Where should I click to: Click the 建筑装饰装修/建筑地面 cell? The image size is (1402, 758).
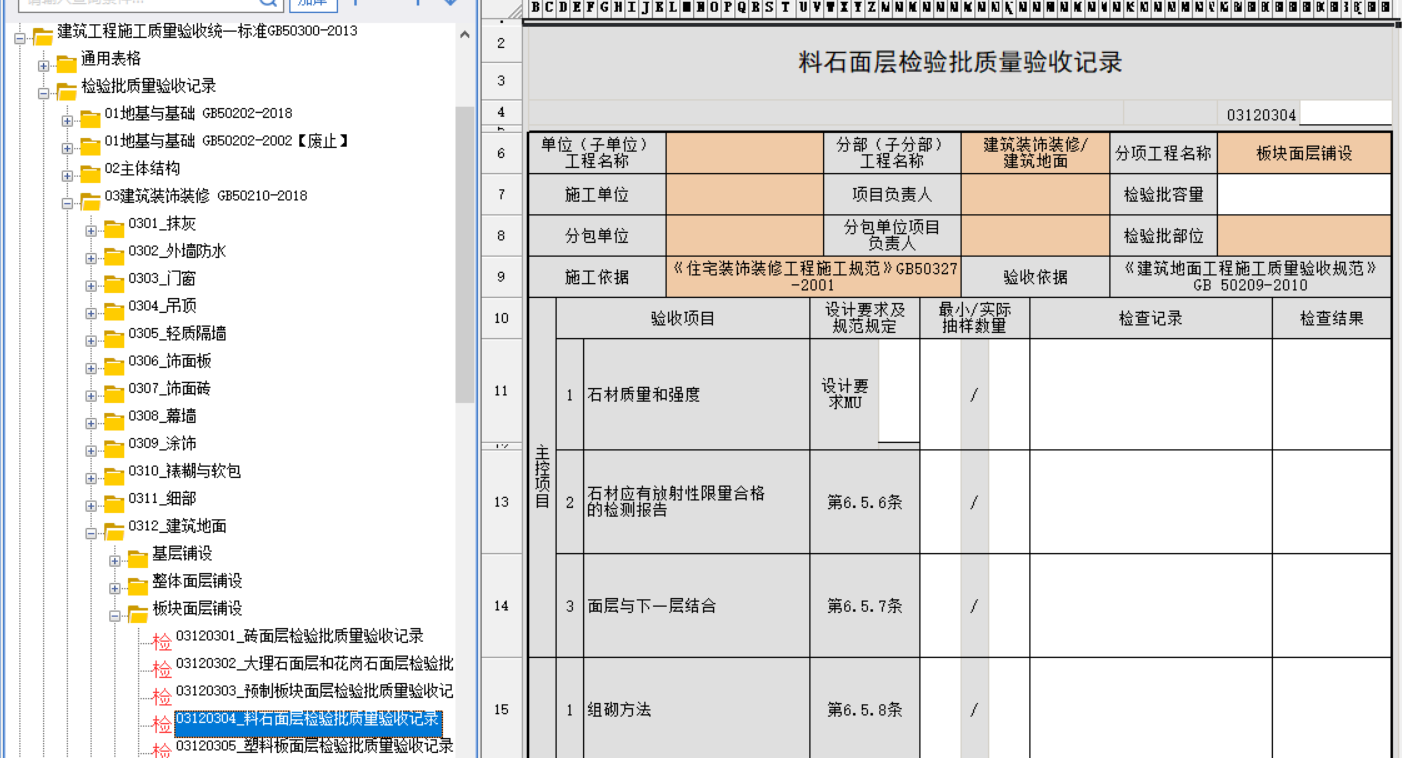point(1035,153)
